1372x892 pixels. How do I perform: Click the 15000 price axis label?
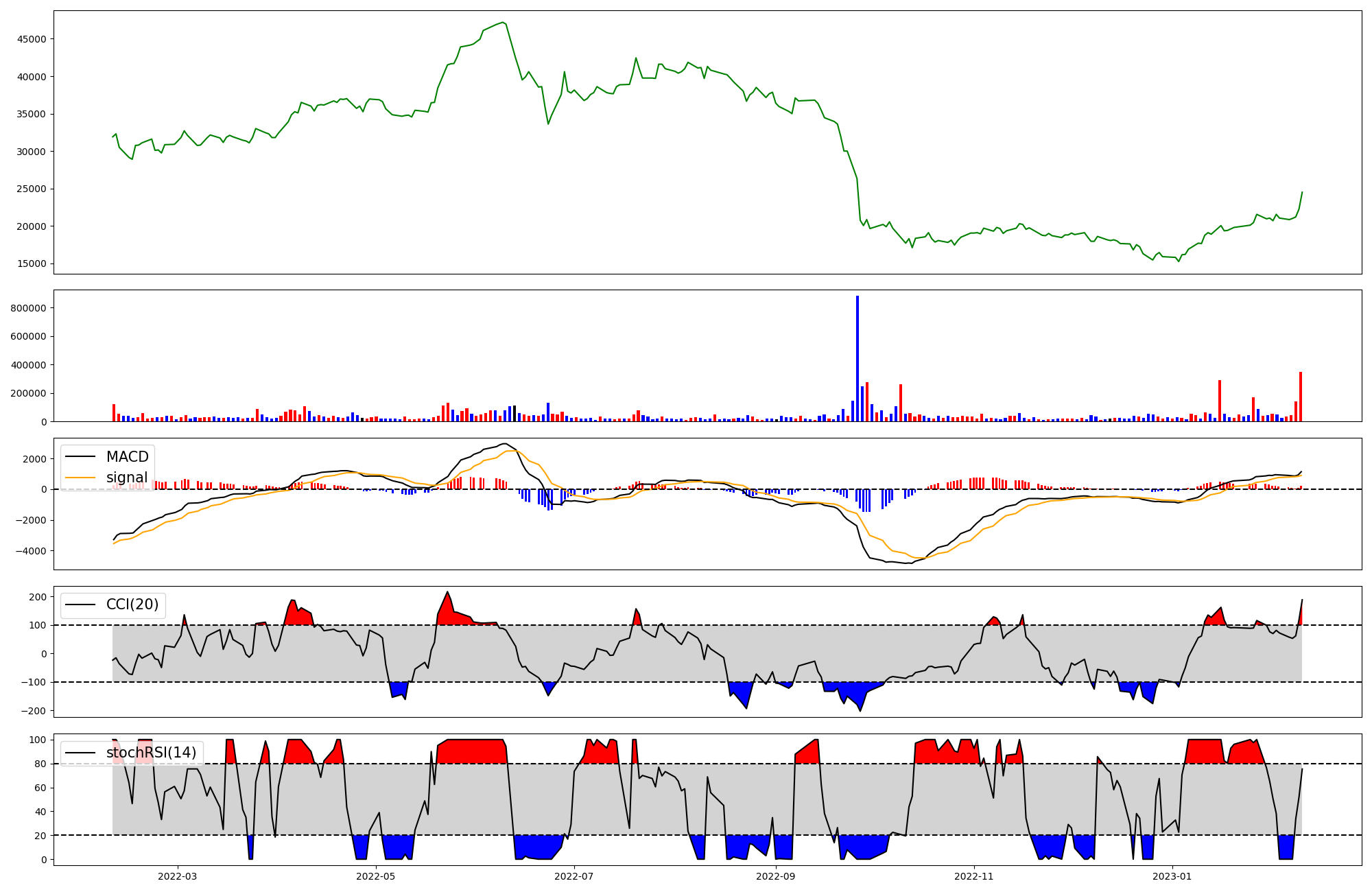pyautogui.click(x=32, y=264)
